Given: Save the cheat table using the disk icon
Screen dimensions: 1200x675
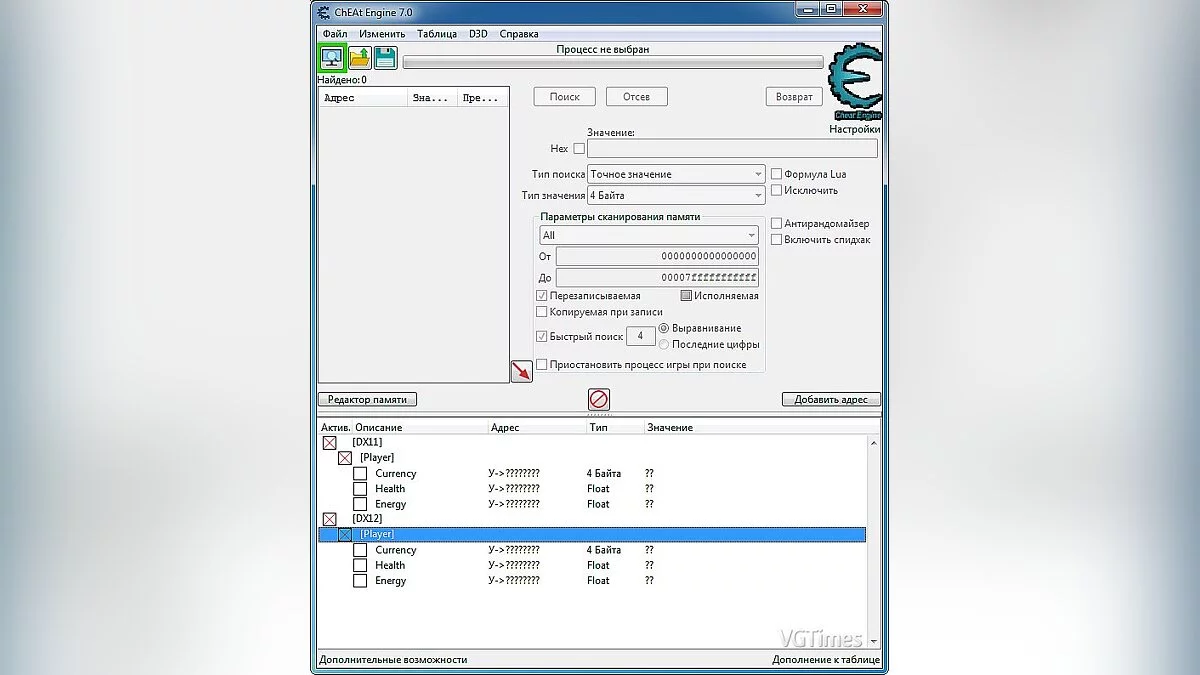Looking at the screenshot, I should click(x=384, y=57).
